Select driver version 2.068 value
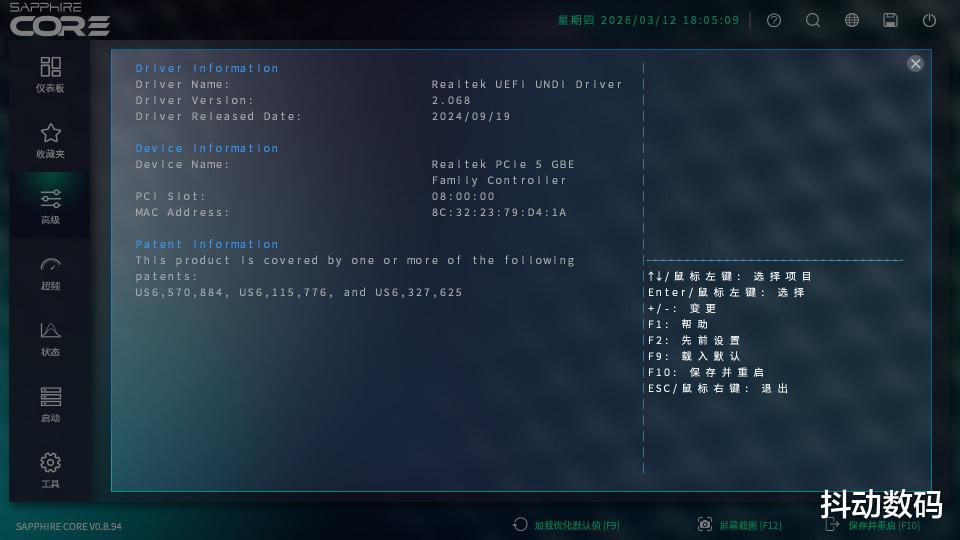960x540 pixels. tap(451, 100)
